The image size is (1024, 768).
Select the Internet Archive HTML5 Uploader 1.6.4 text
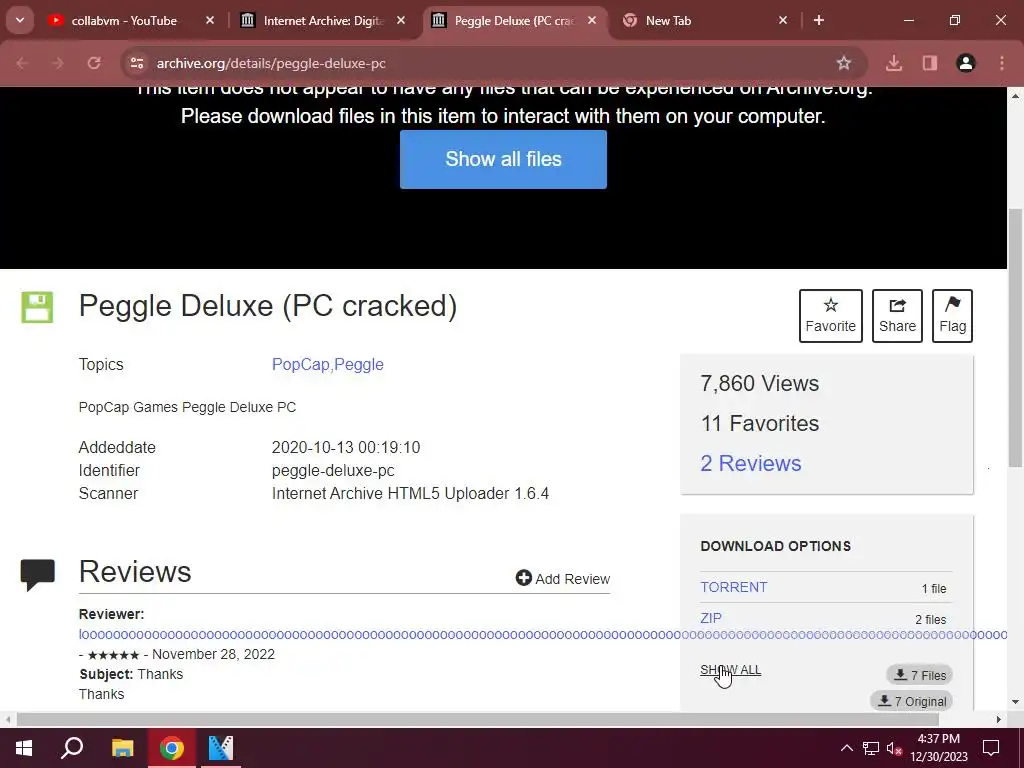tap(410, 493)
